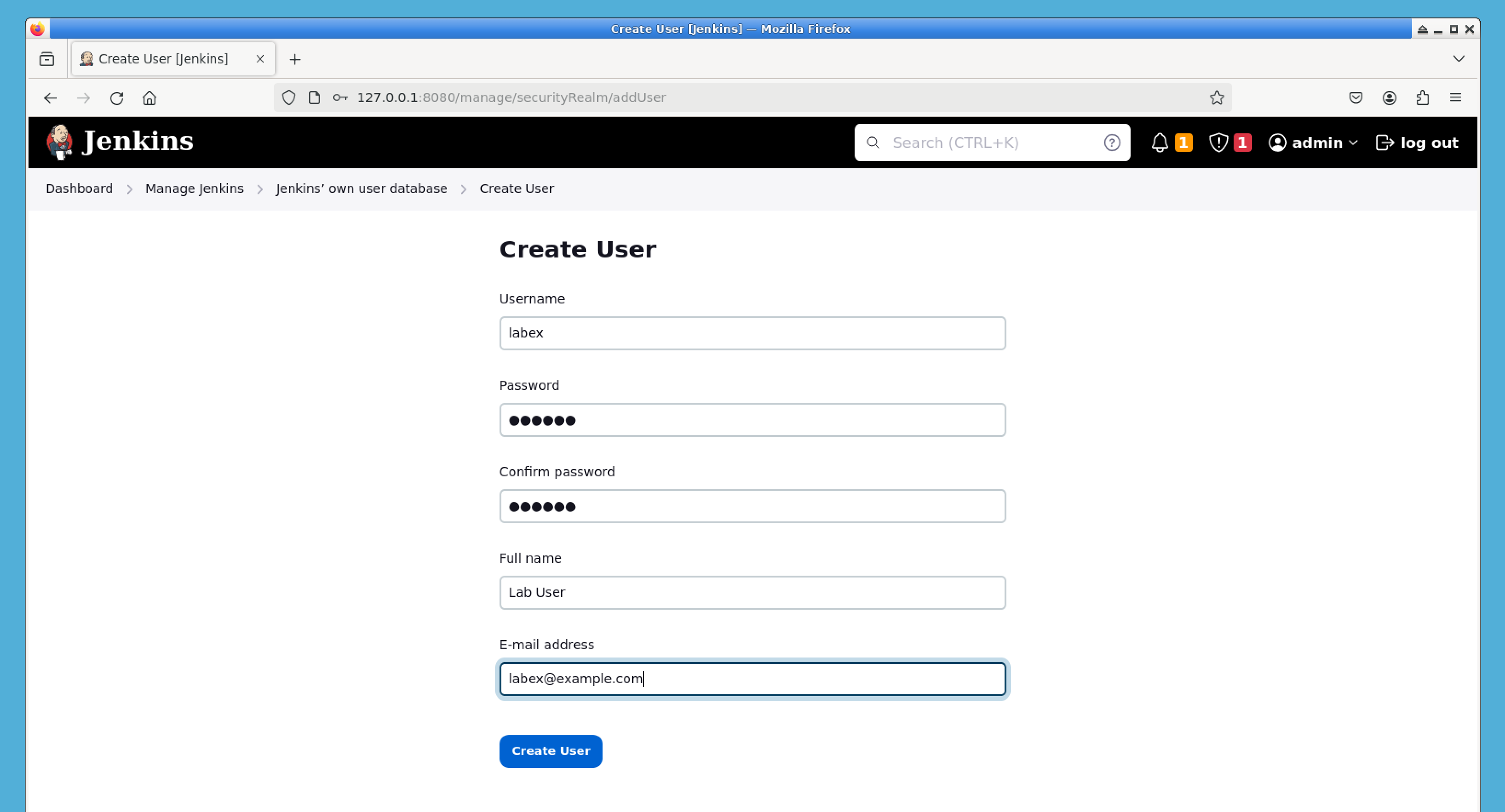Viewport: 1505px width, 812px height.
Task: Expand chevron after Dashboard breadcrumb
Action: (x=130, y=189)
